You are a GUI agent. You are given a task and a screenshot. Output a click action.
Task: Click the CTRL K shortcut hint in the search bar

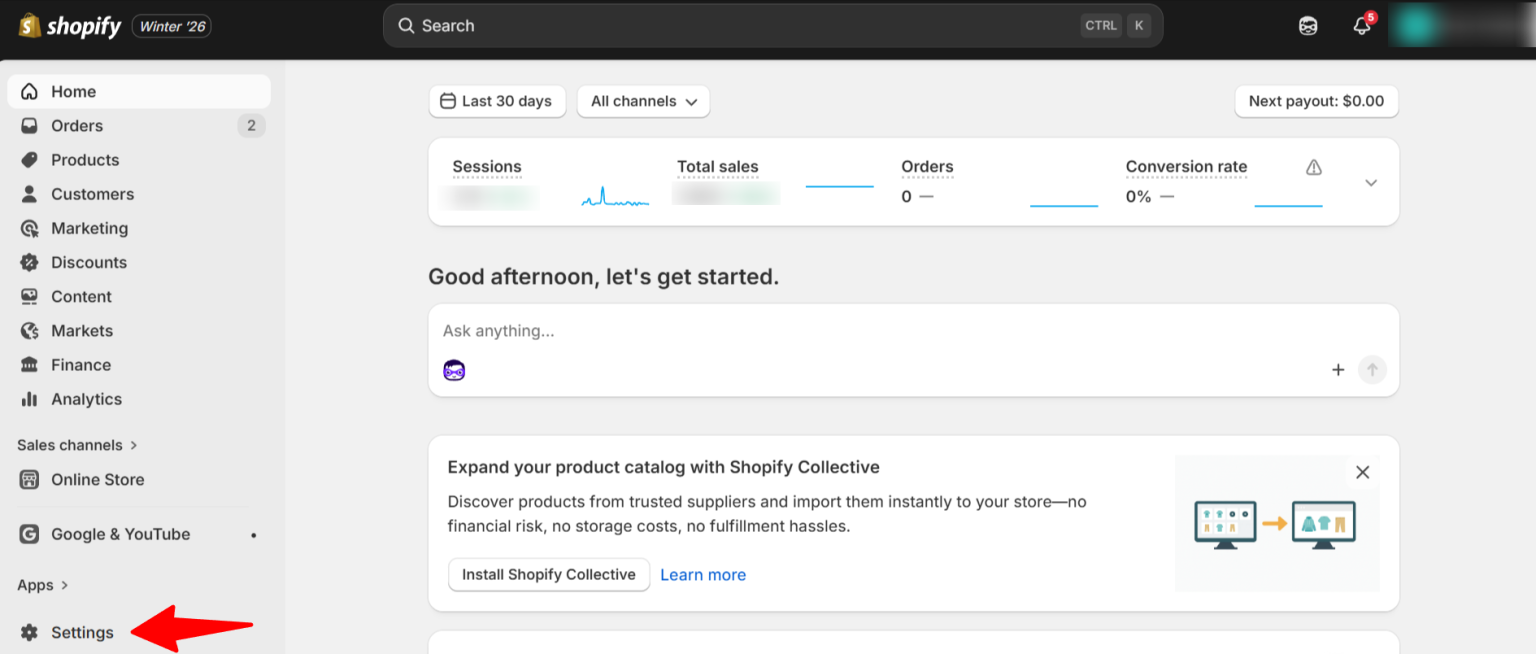1116,26
